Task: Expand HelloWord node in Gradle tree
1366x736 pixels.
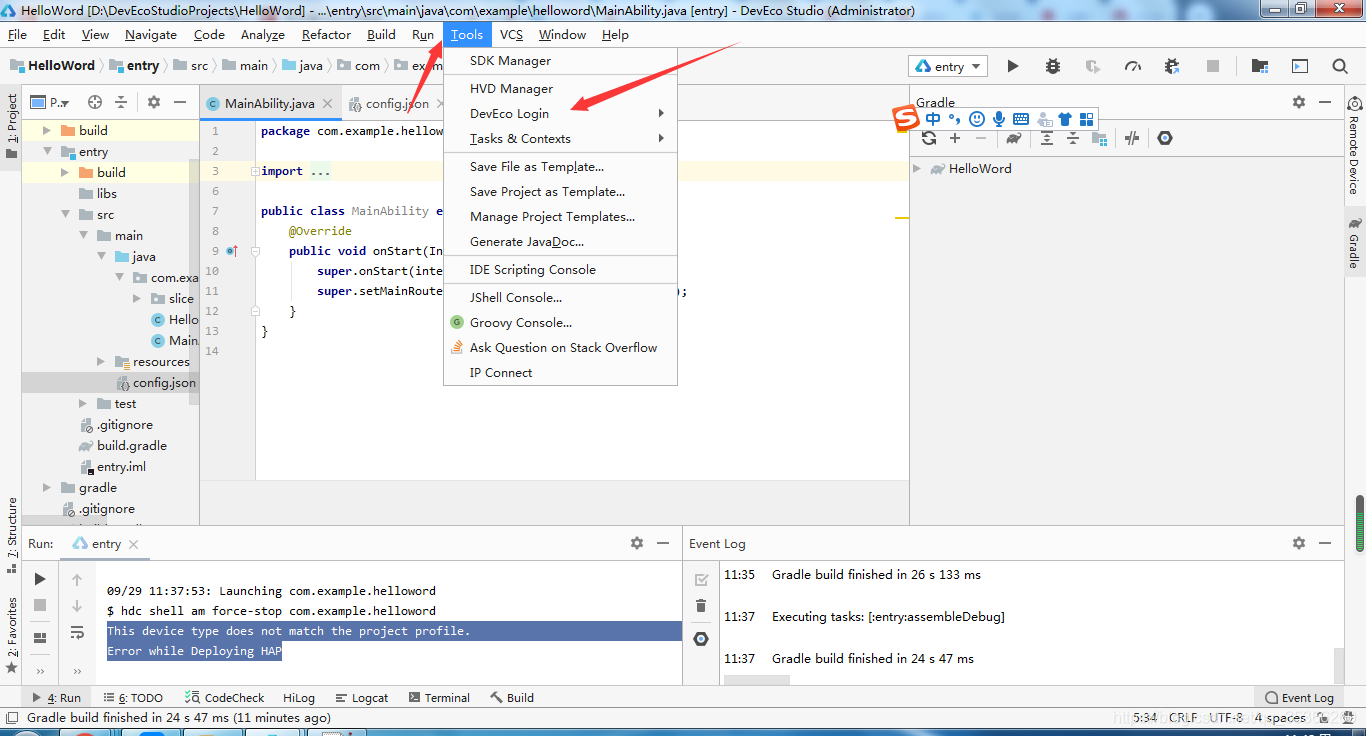Action: [x=917, y=169]
